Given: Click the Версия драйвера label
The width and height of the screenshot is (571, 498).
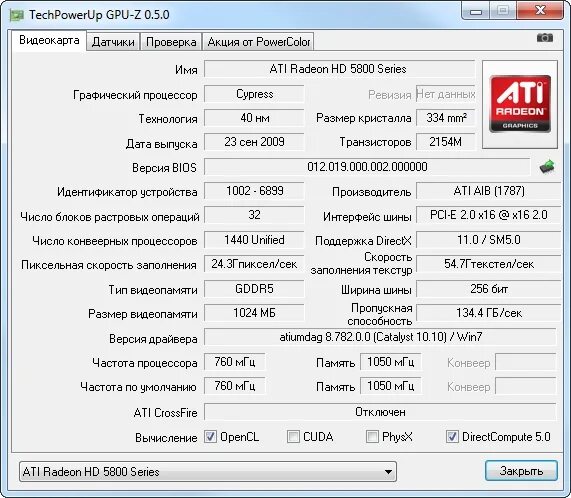Looking at the screenshot, I should tap(153, 339).
